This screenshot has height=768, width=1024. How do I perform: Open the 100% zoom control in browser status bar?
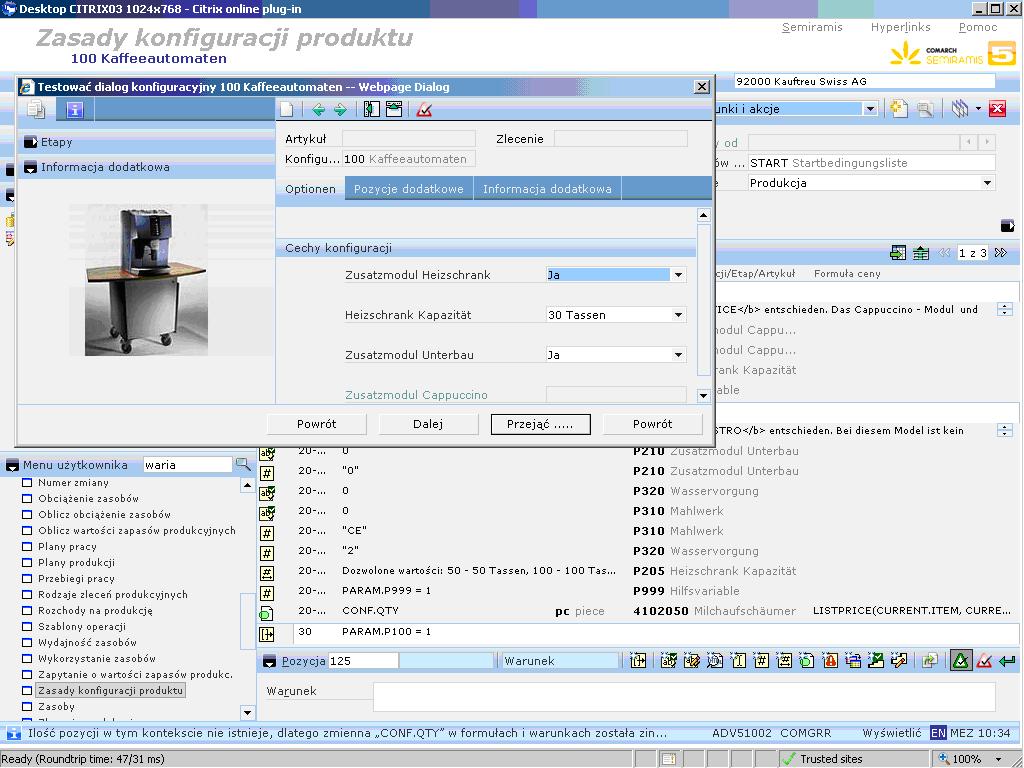pyautogui.click(x=969, y=759)
